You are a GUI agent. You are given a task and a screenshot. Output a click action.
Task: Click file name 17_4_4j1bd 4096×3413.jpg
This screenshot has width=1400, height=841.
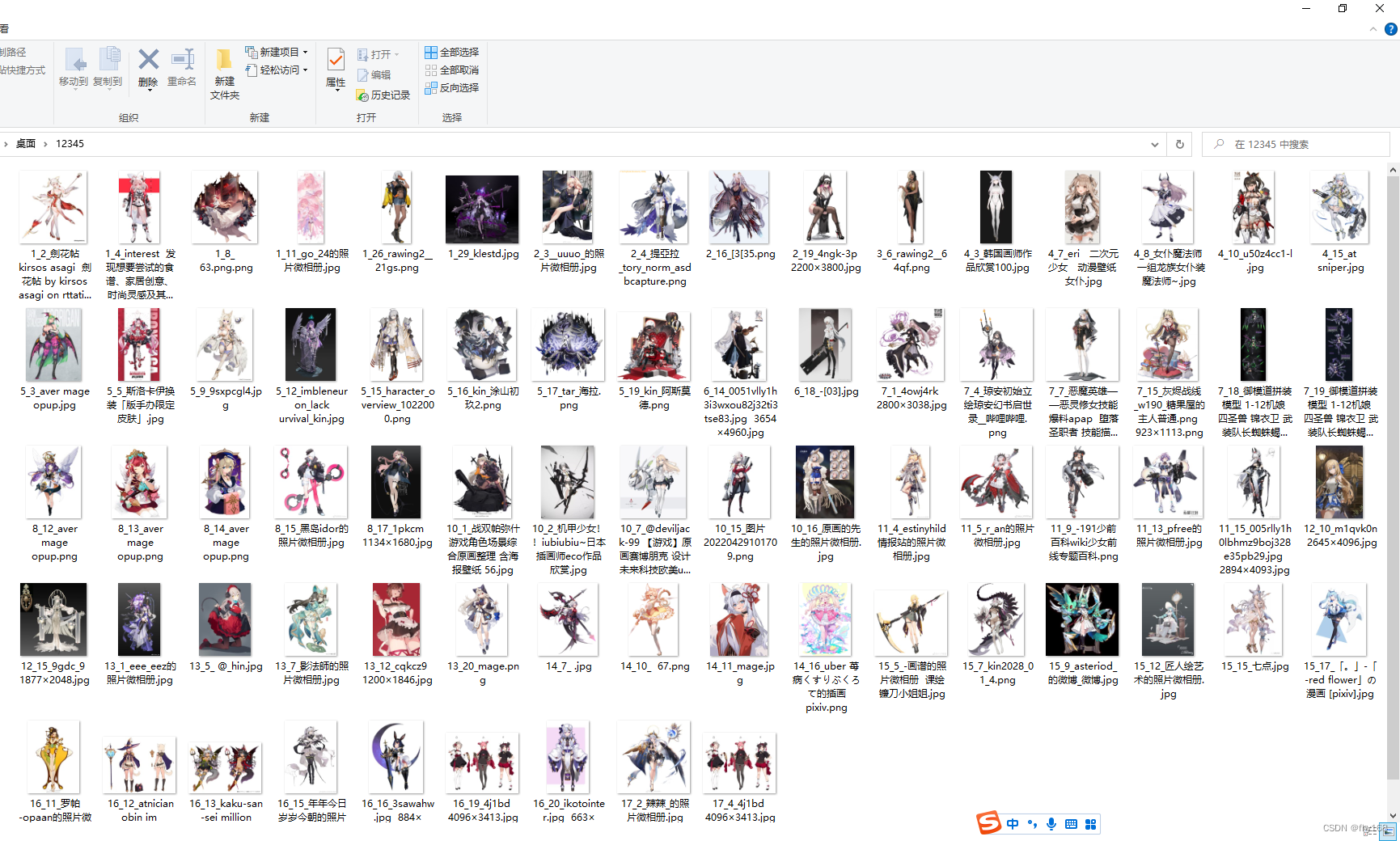[740, 810]
